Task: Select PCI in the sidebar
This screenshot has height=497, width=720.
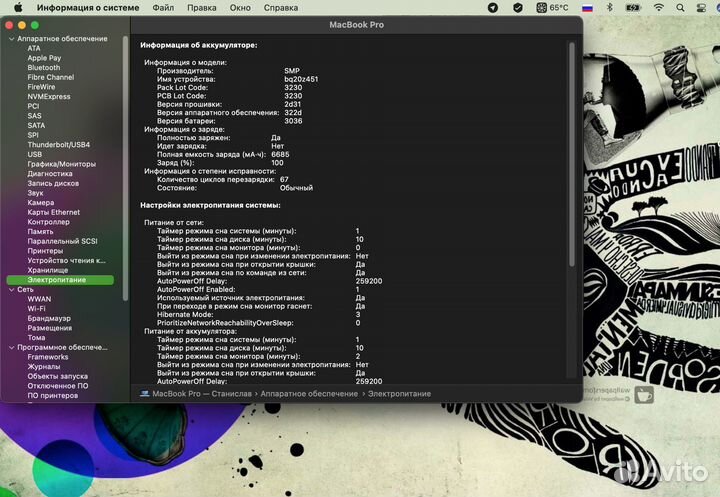Action: pyautogui.click(x=33, y=106)
